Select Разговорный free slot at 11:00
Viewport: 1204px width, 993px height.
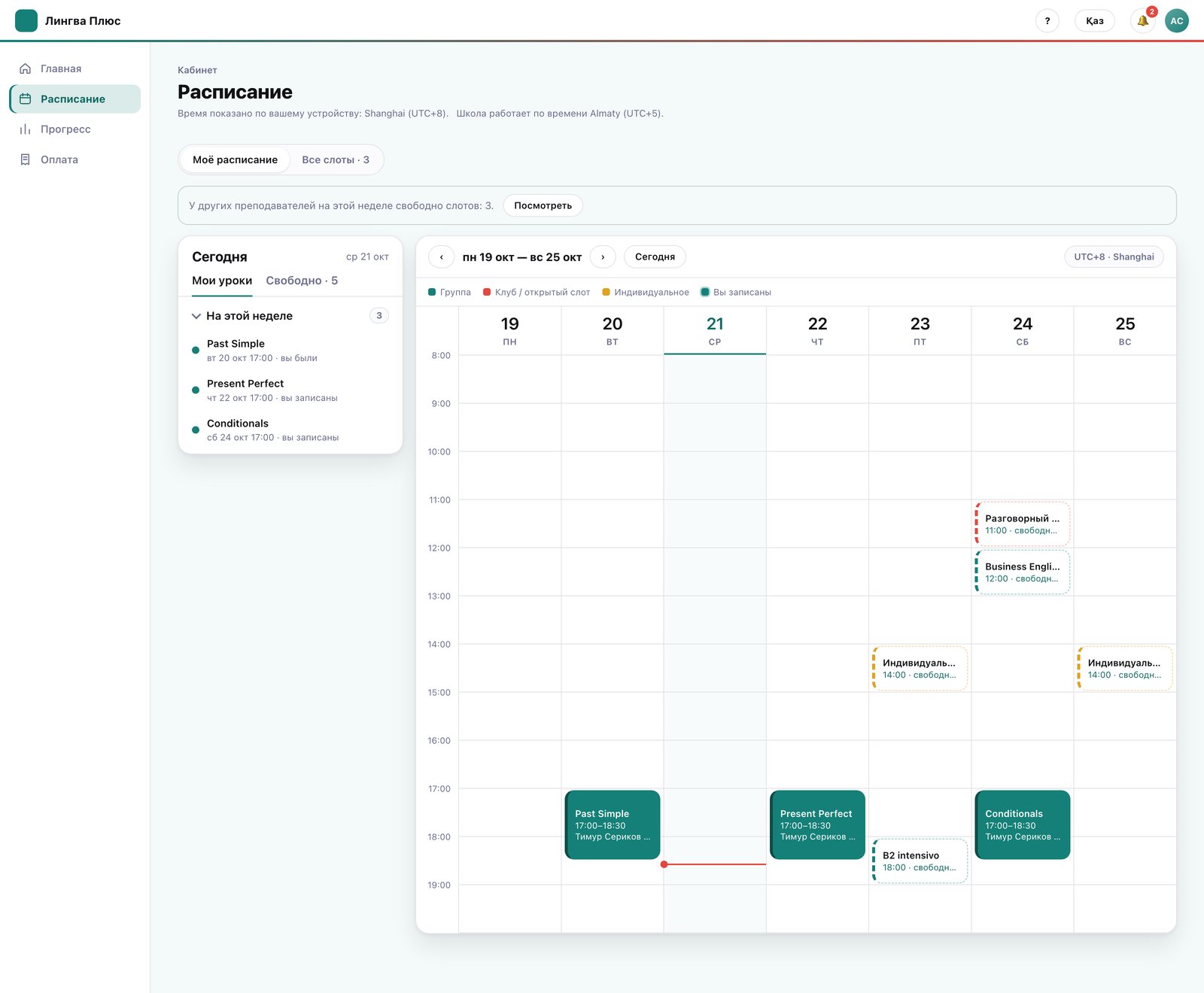(1023, 524)
